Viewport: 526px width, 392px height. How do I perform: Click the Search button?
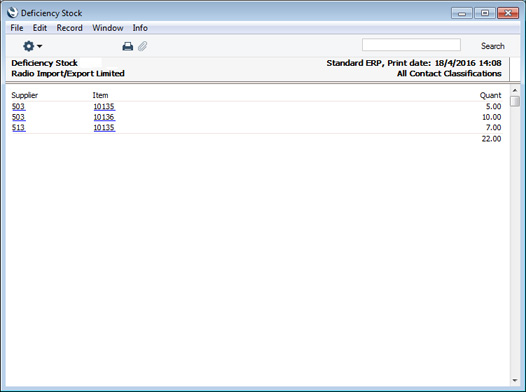point(492,46)
